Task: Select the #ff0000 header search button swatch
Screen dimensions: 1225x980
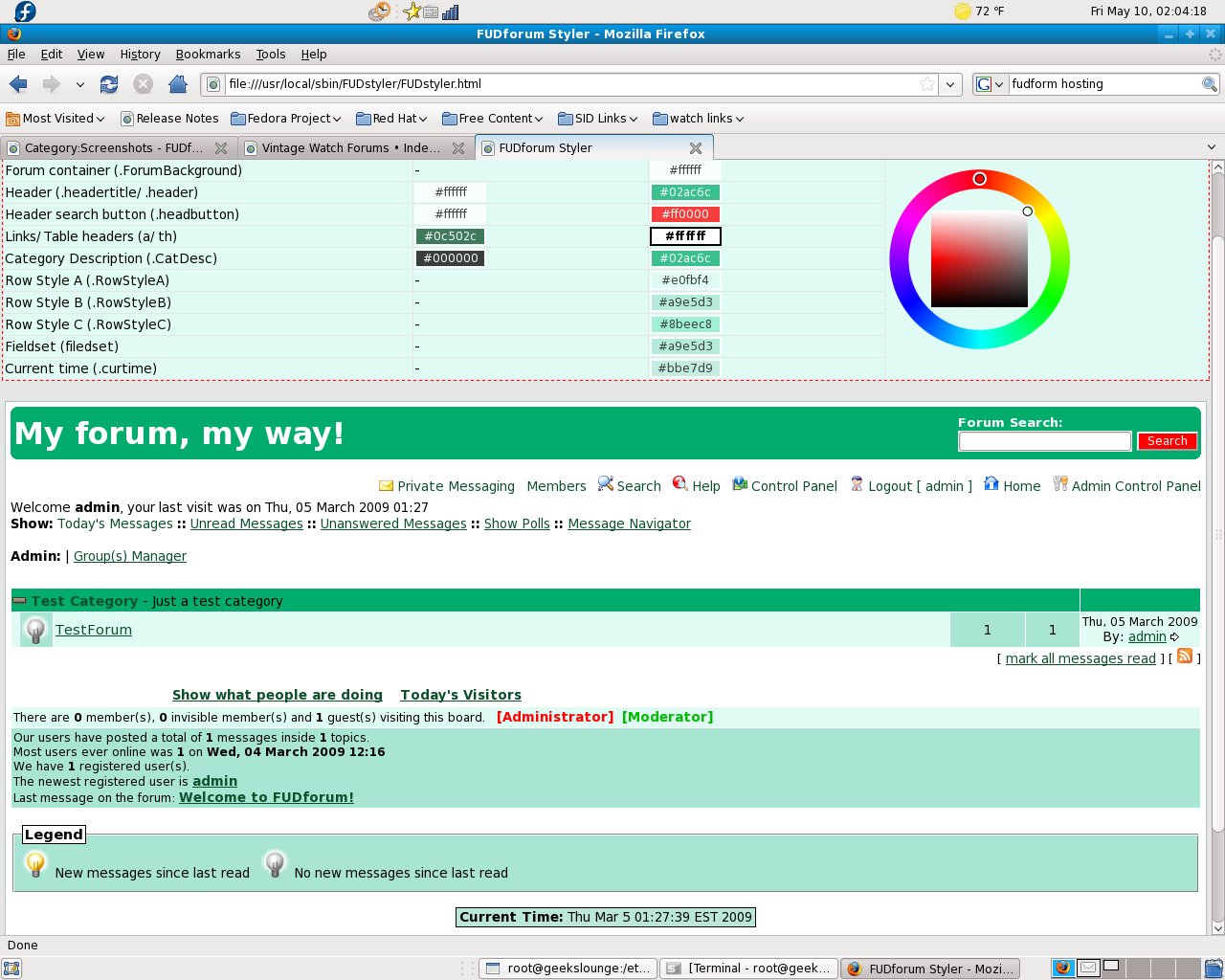Action: (x=685, y=214)
